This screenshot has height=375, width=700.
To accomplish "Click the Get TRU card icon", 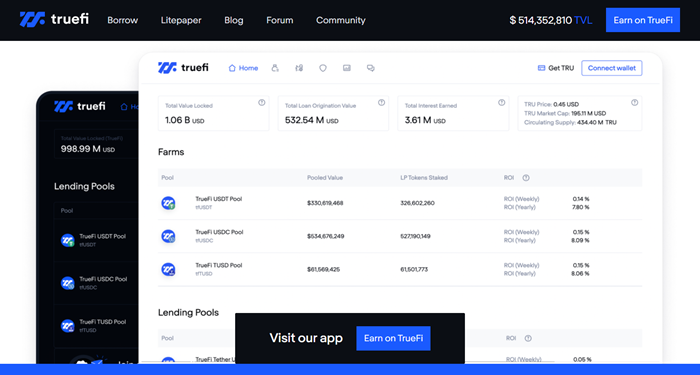I will (542, 68).
